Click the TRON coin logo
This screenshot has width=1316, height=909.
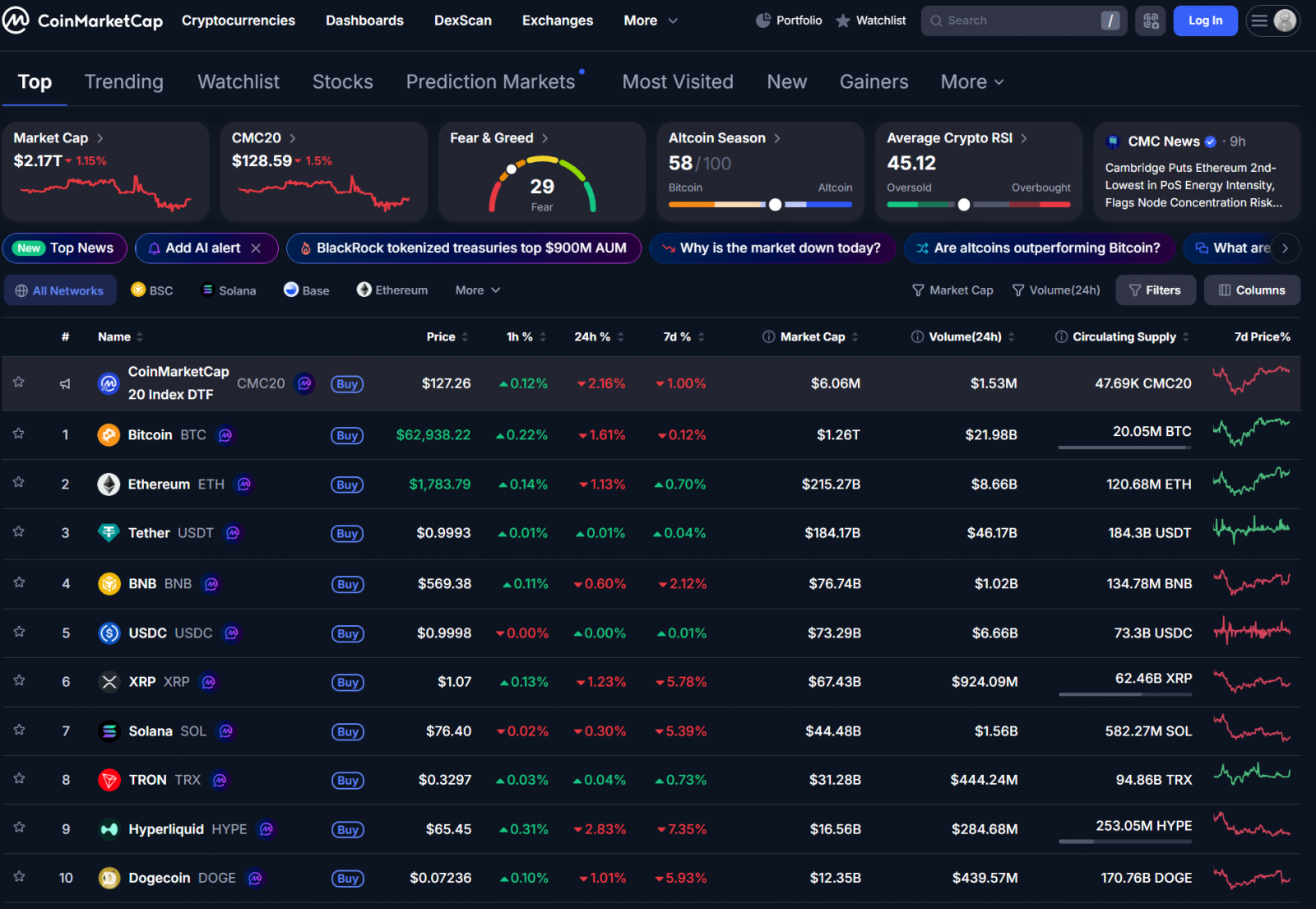coord(109,780)
